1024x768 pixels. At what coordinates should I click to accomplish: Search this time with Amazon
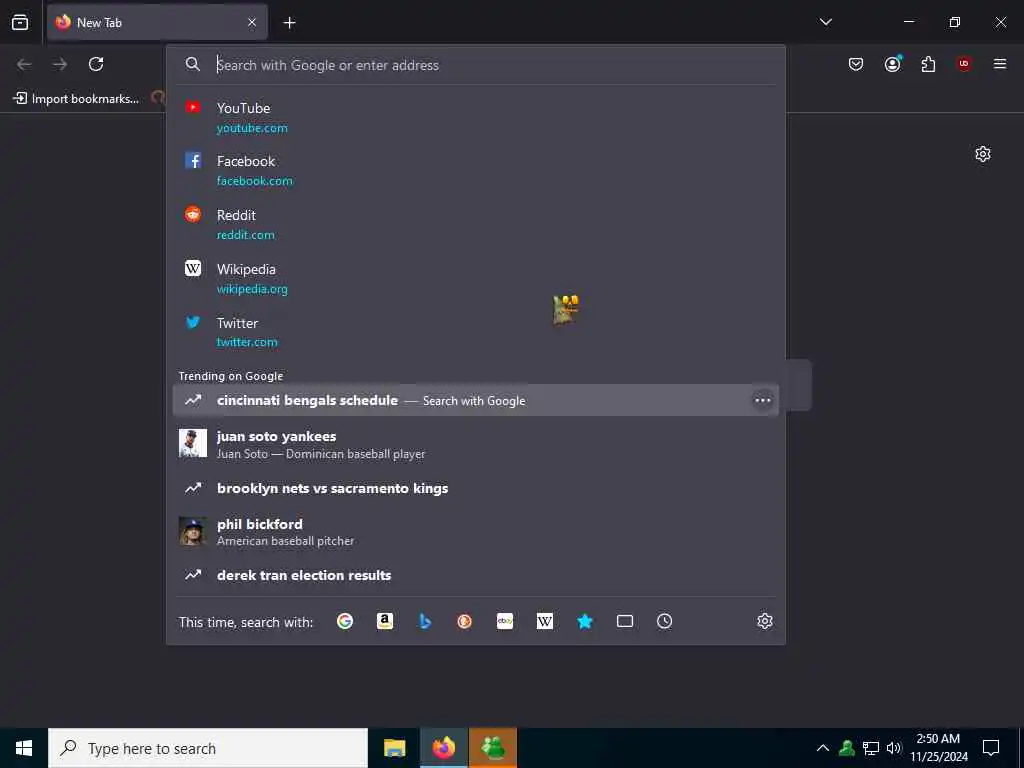(385, 621)
